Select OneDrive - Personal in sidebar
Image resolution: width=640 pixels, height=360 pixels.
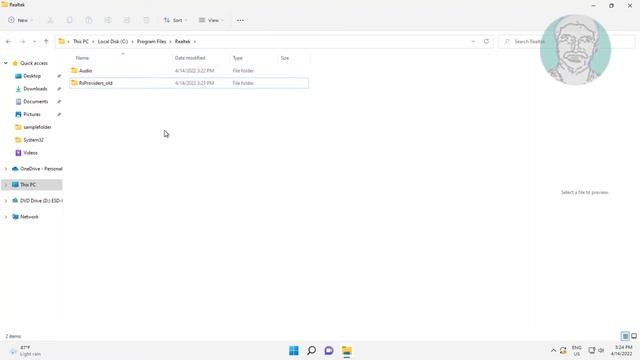coord(41,169)
